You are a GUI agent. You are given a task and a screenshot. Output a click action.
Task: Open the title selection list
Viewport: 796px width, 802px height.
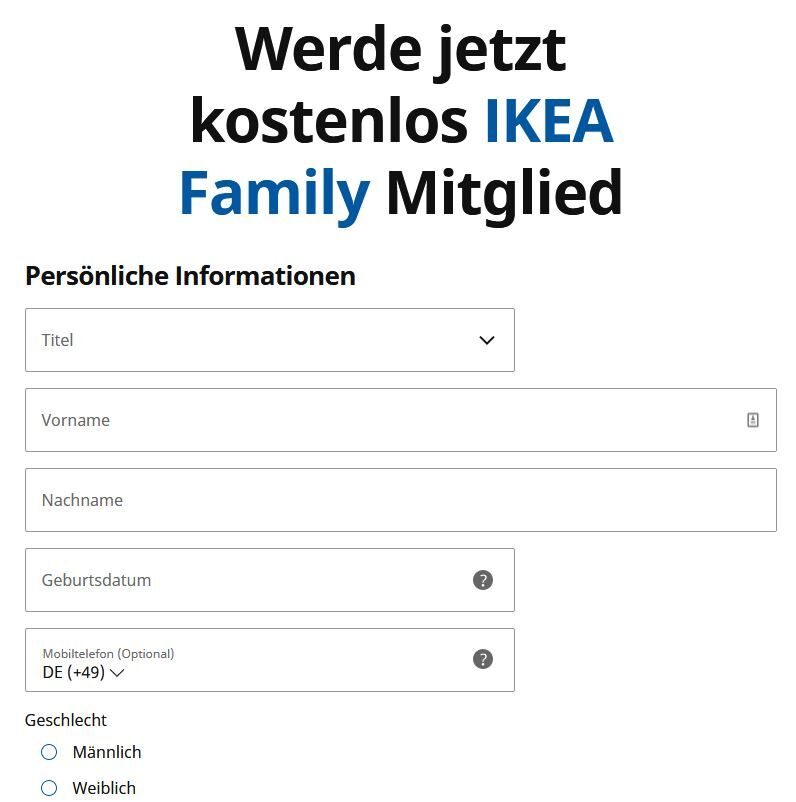(270, 340)
